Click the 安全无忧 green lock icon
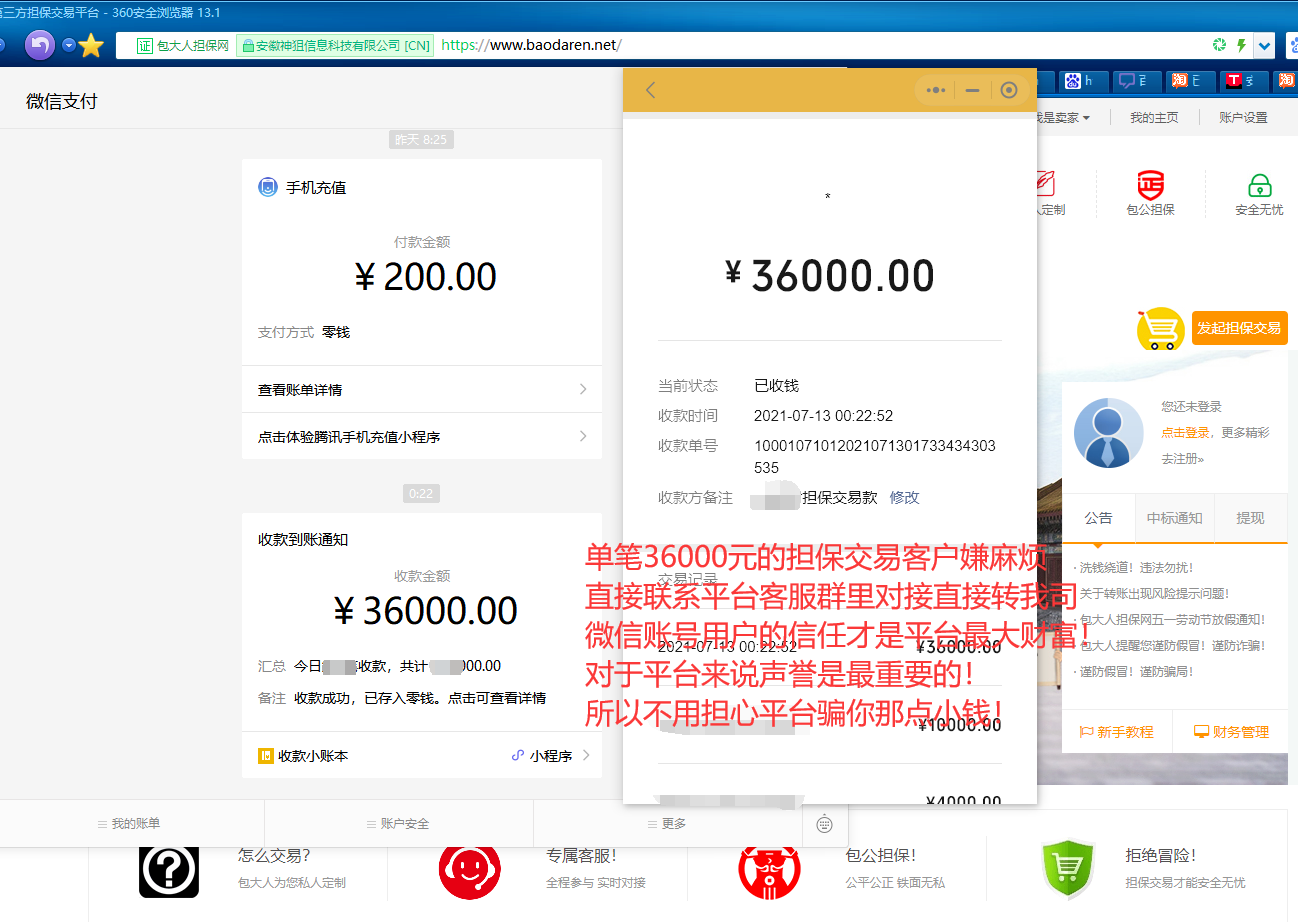The width and height of the screenshot is (1298, 922). (x=1259, y=186)
